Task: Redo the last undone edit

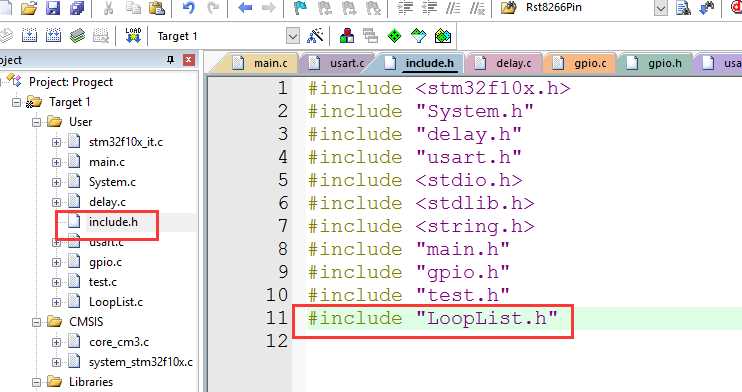Action: [213, 8]
